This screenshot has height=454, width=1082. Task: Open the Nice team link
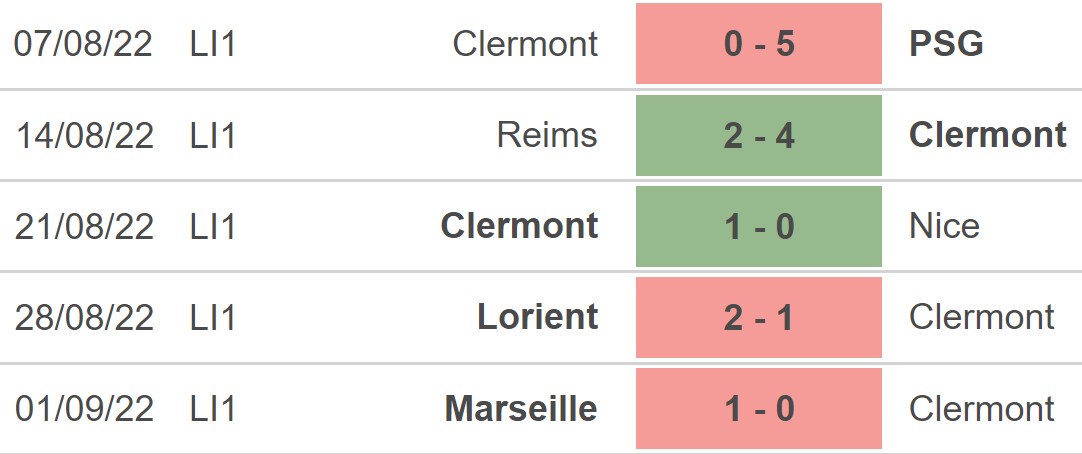click(x=944, y=226)
